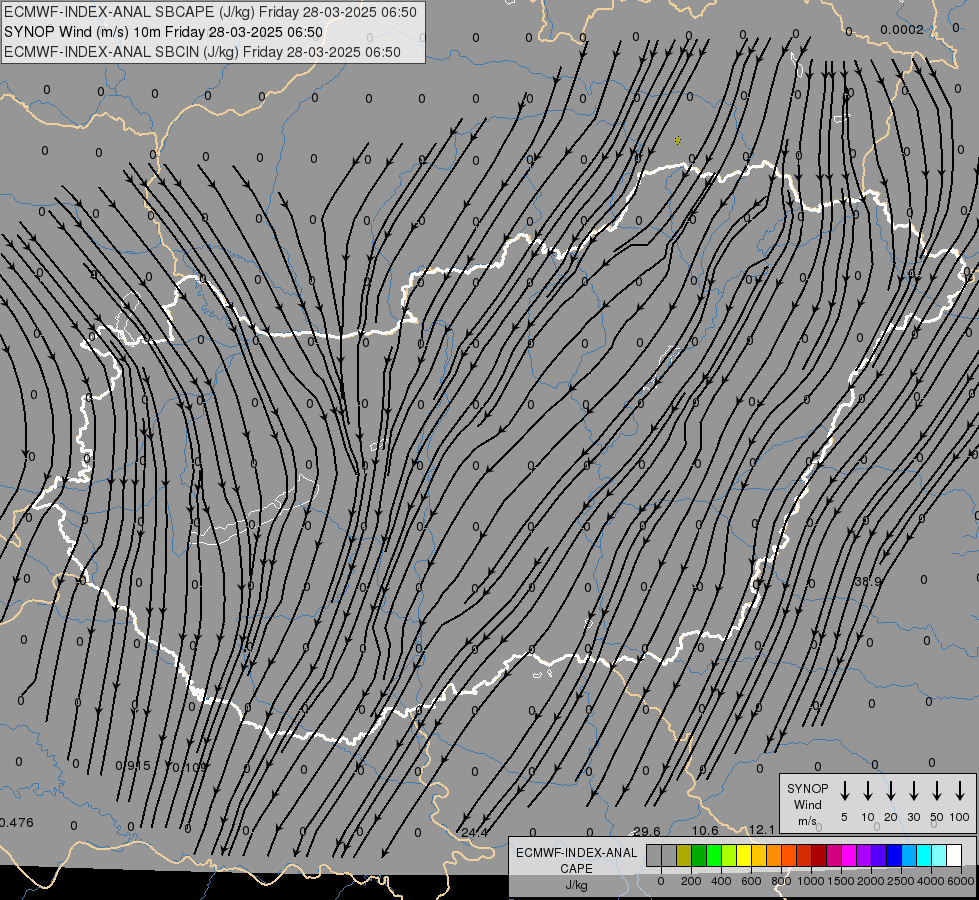The height and width of the screenshot is (900, 979).
Task: Click the 0.915 value on the map
Action: click(x=133, y=765)
